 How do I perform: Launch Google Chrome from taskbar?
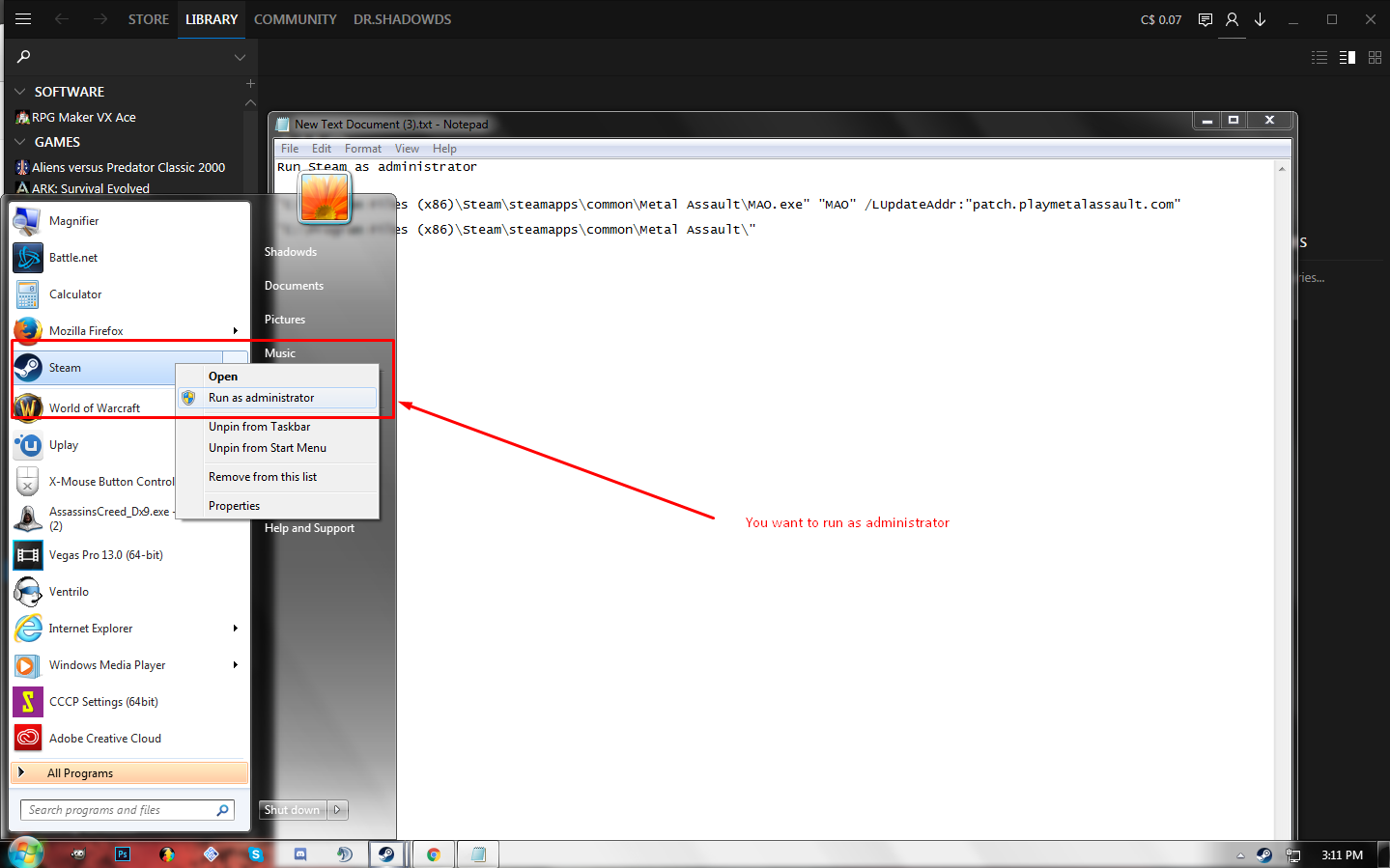(434, 854)
